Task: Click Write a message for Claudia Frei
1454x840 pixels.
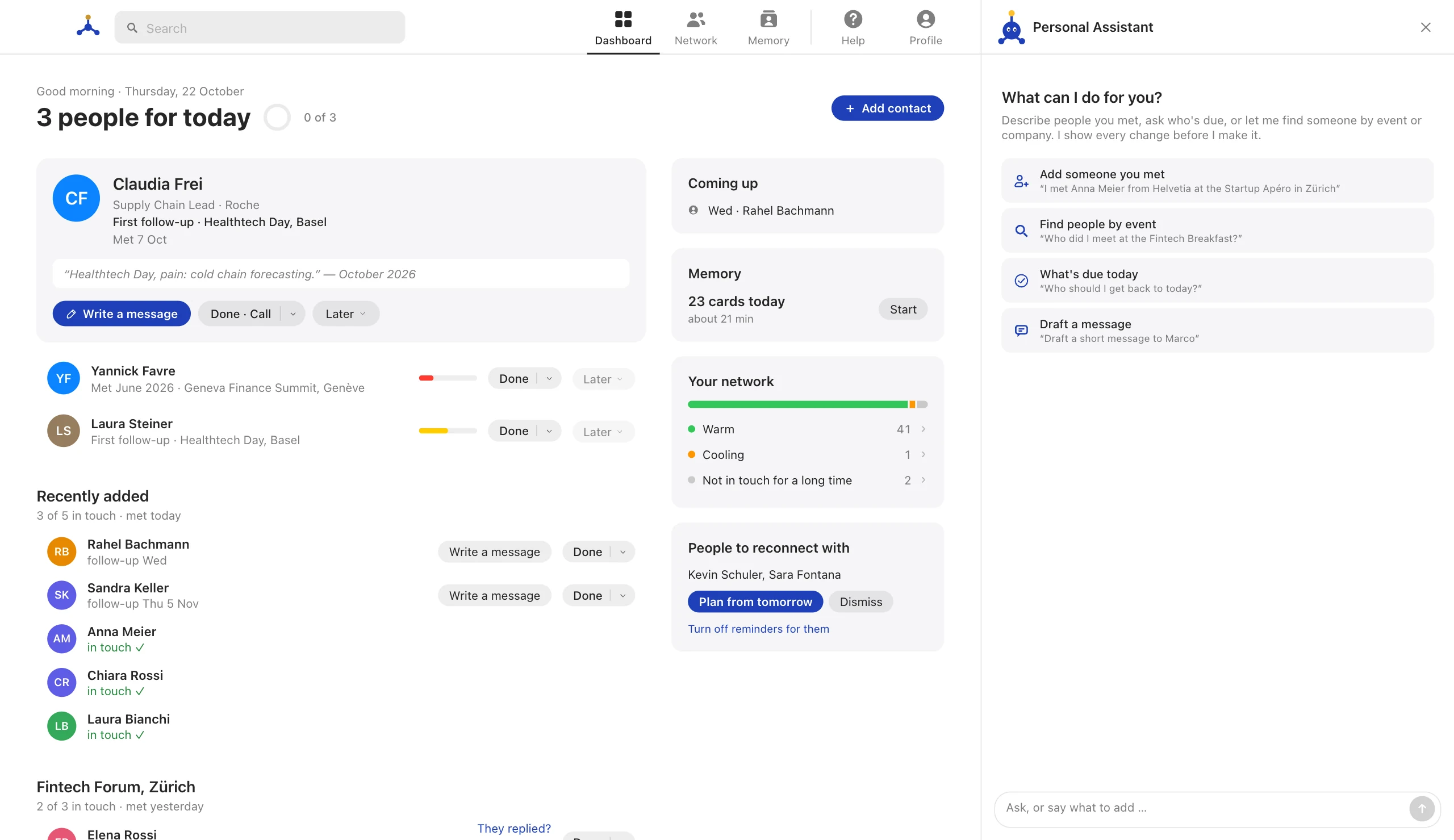Action: coord(122,314)
